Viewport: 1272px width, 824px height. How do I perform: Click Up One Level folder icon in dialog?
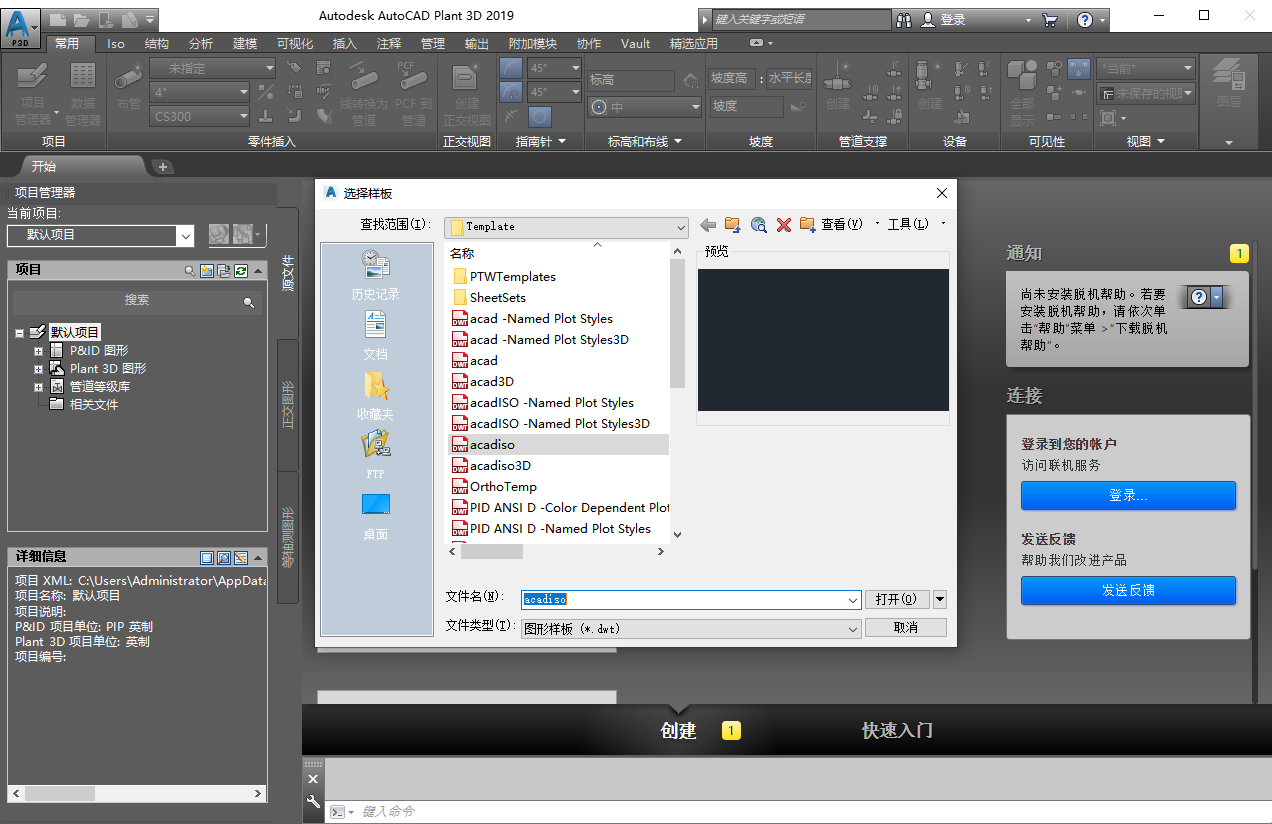tap(733, 225)
